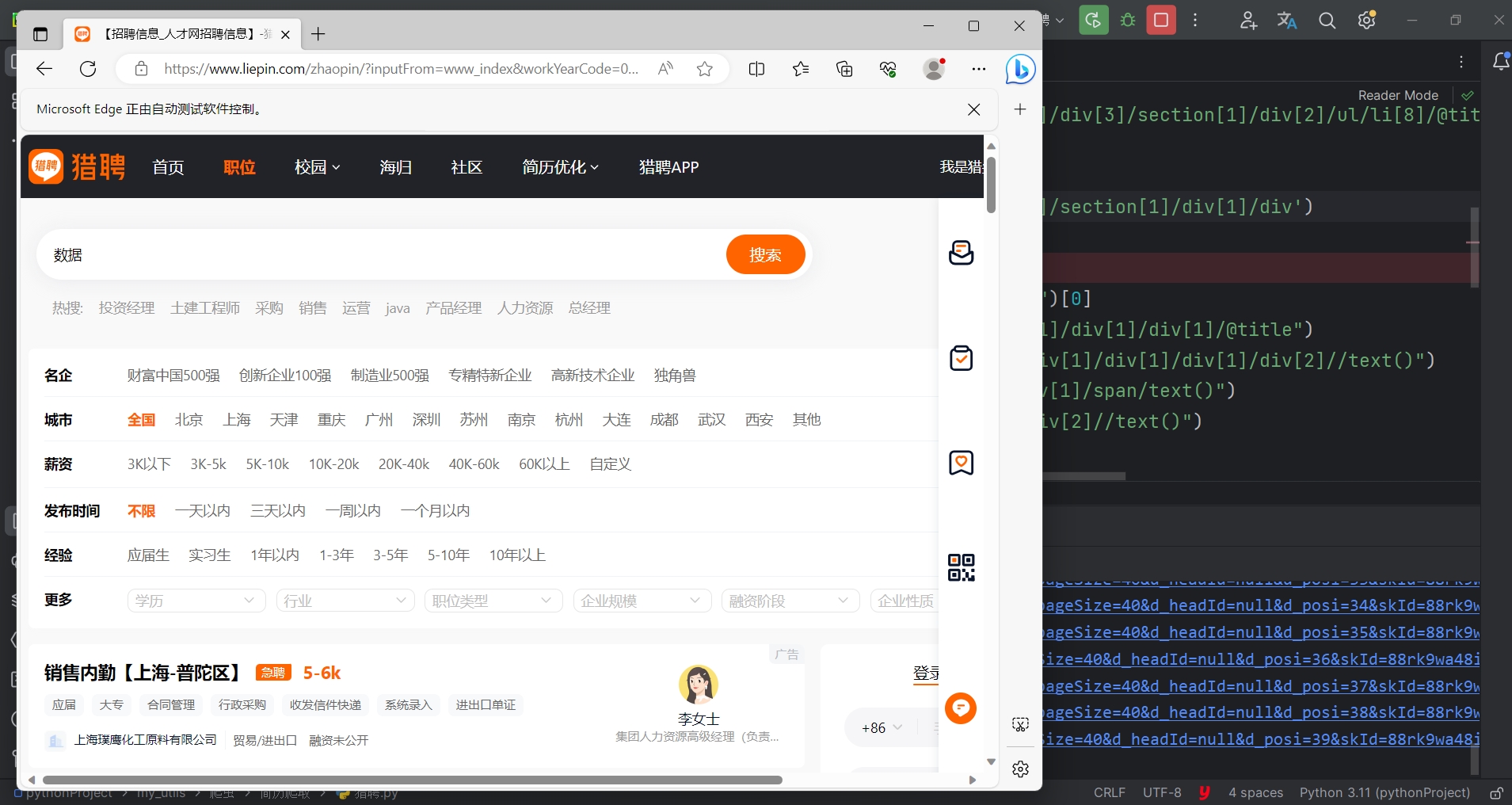
Task: Open Edge collections icon
Action: 844,69
